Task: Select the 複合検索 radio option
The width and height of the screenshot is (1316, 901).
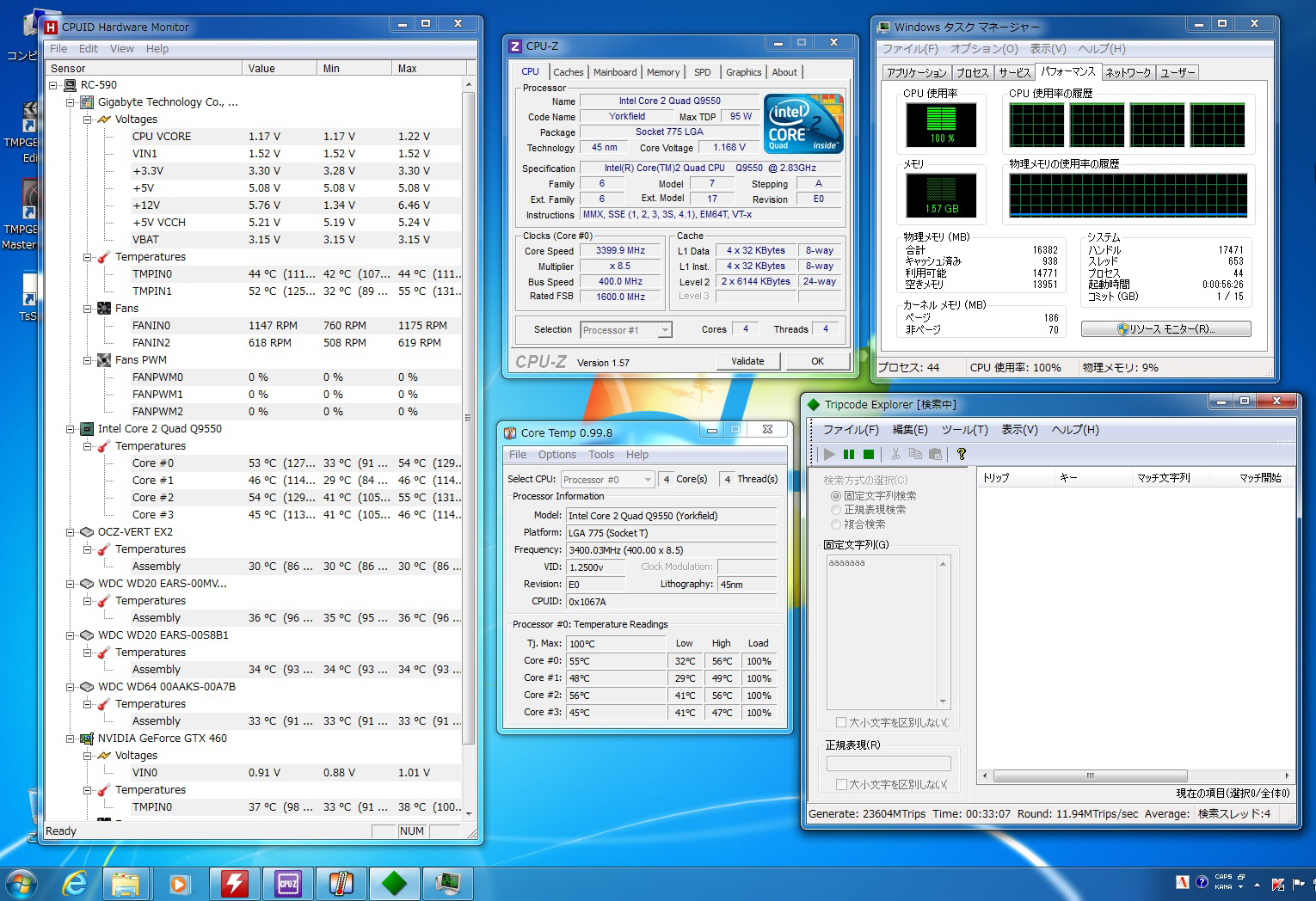Action: point(835,524)
